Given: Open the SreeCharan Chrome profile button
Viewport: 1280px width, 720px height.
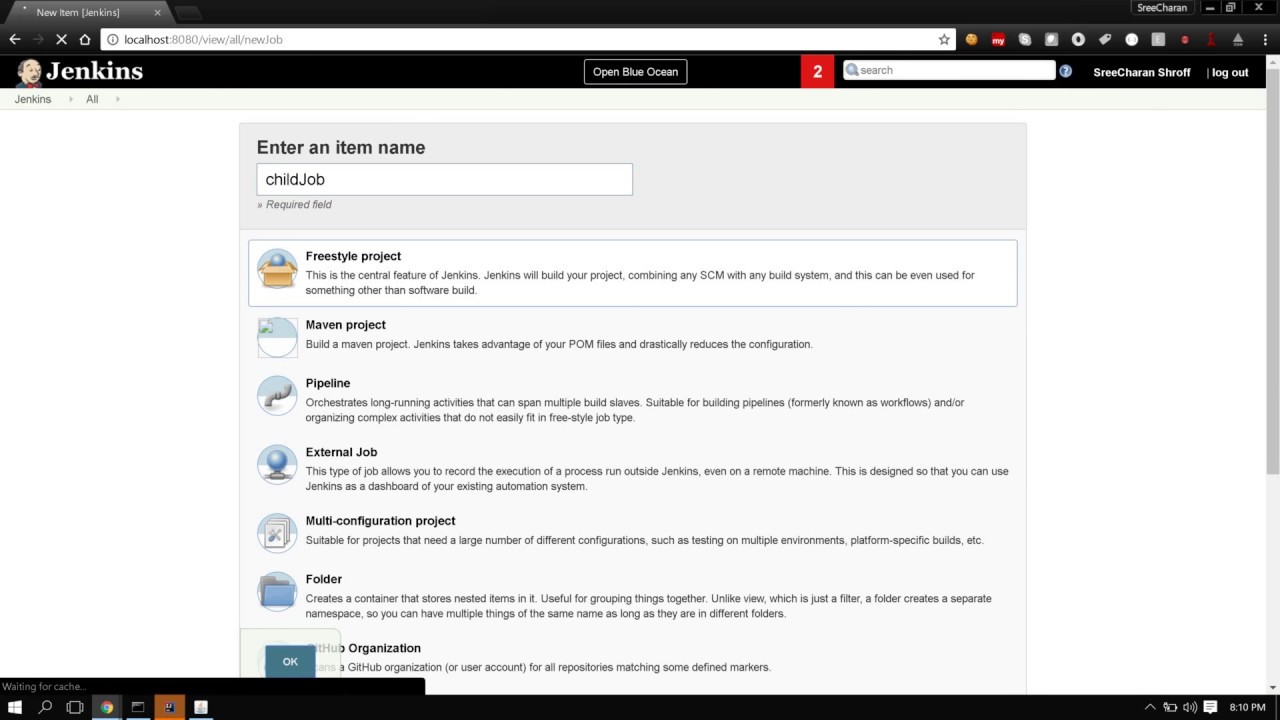Looking at the screenshot, I should pos(1162,7).
